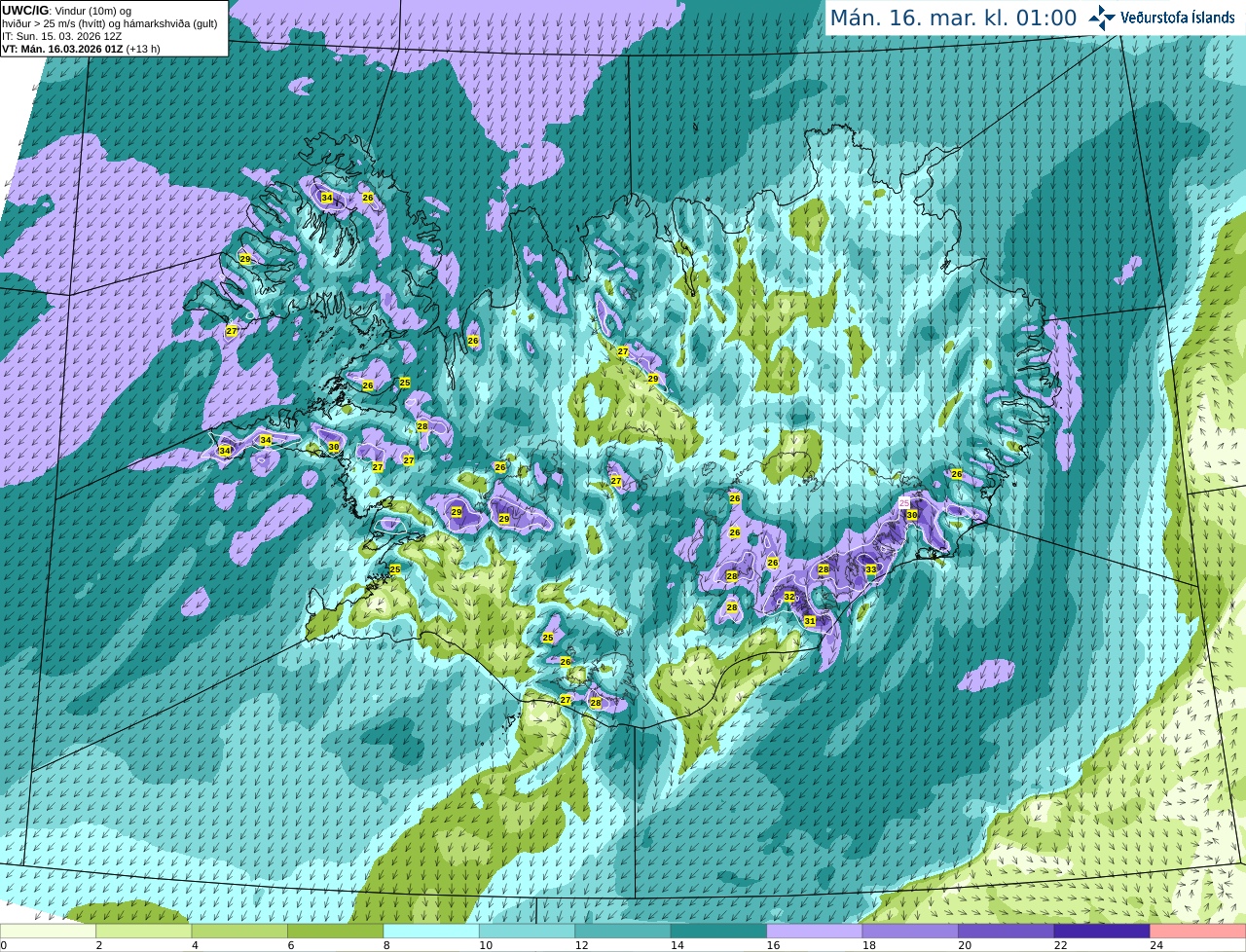Click the yellow gust label "31"
This screenshot has height=952, width=1246.
pos(810,620)
